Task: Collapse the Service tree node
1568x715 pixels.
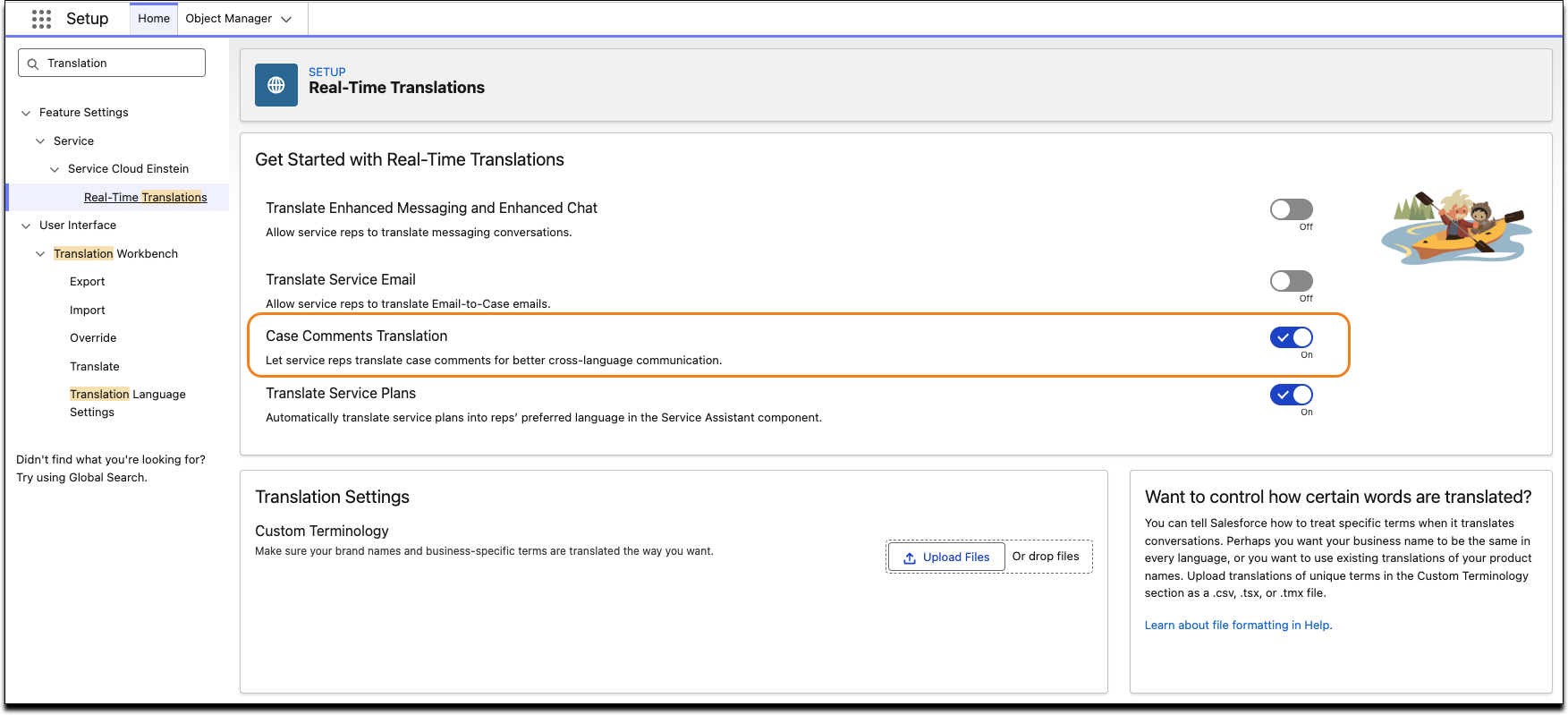Action: tap(40, 141)
